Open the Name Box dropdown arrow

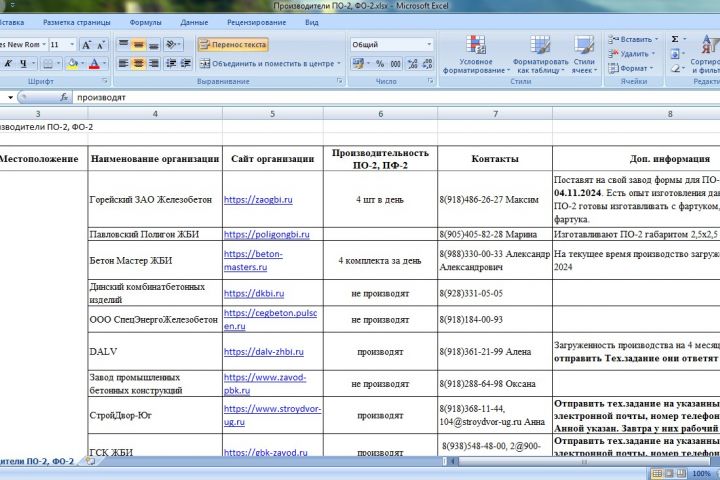[10, 97]
